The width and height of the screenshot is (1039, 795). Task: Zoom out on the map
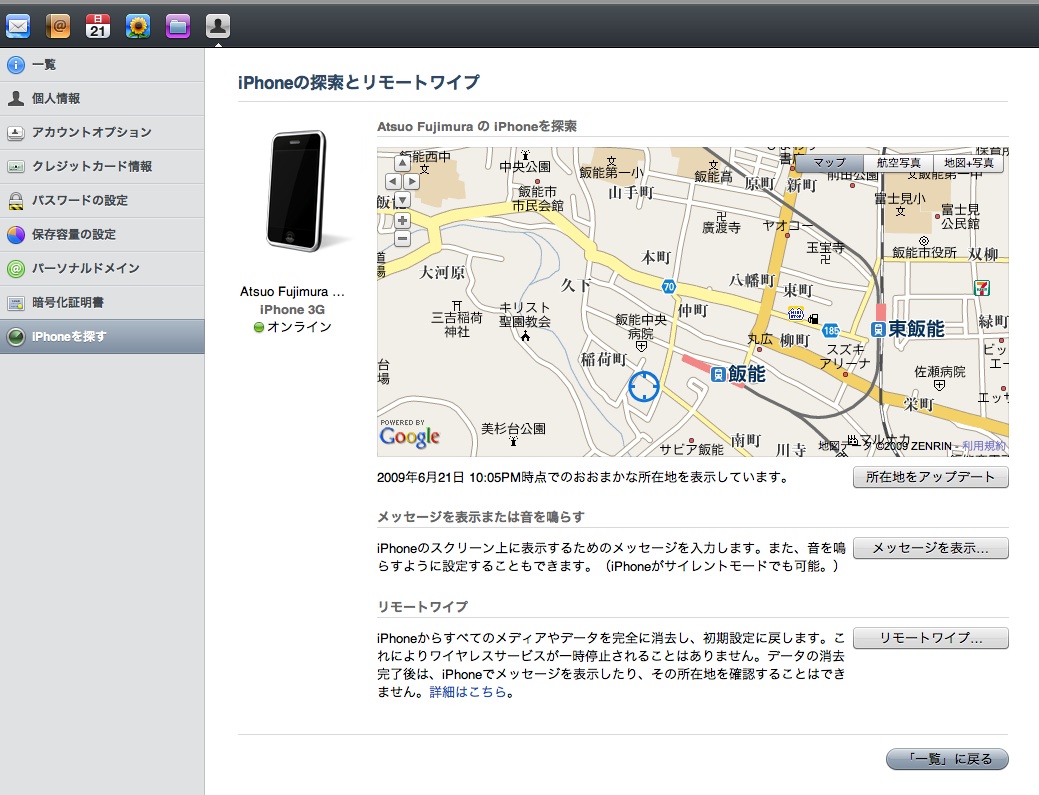pyautogui.click(x=402, y=238)
